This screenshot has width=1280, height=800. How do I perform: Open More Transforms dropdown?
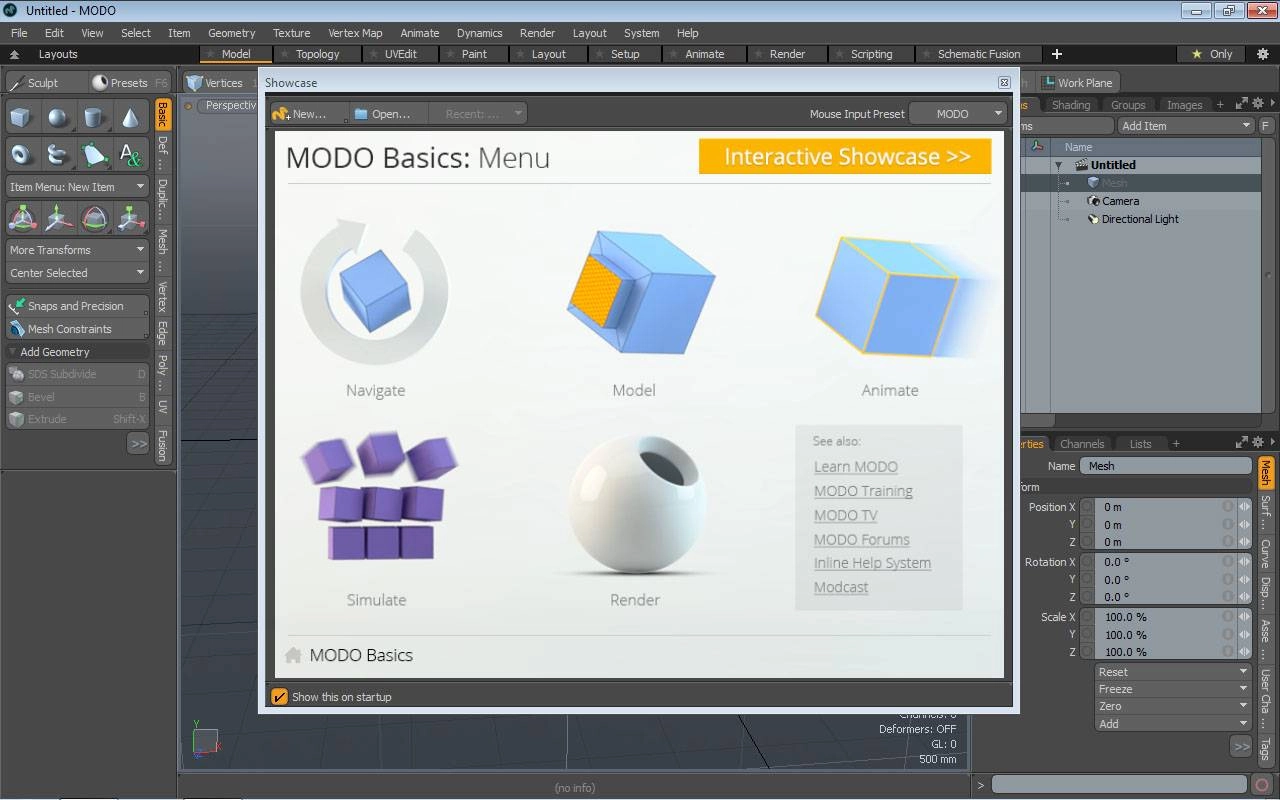click(x=77, y=250)
